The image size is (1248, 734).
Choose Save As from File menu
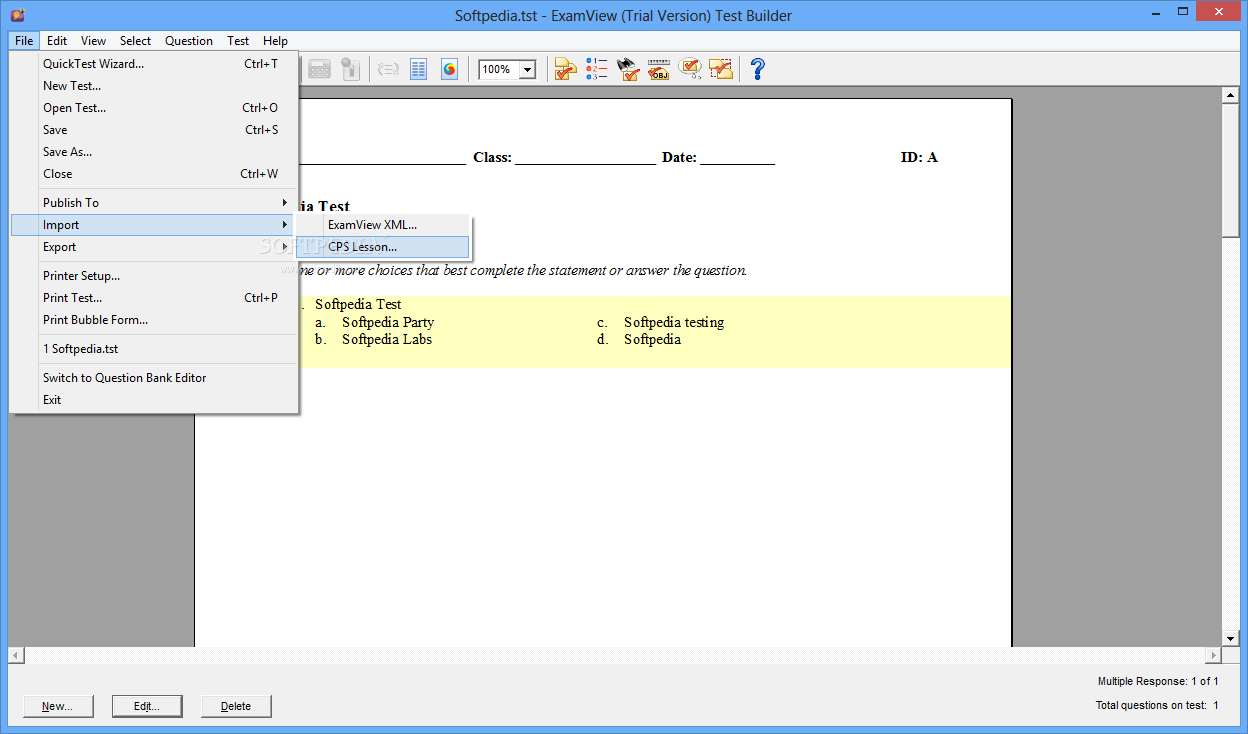click(x=154, y=152)
